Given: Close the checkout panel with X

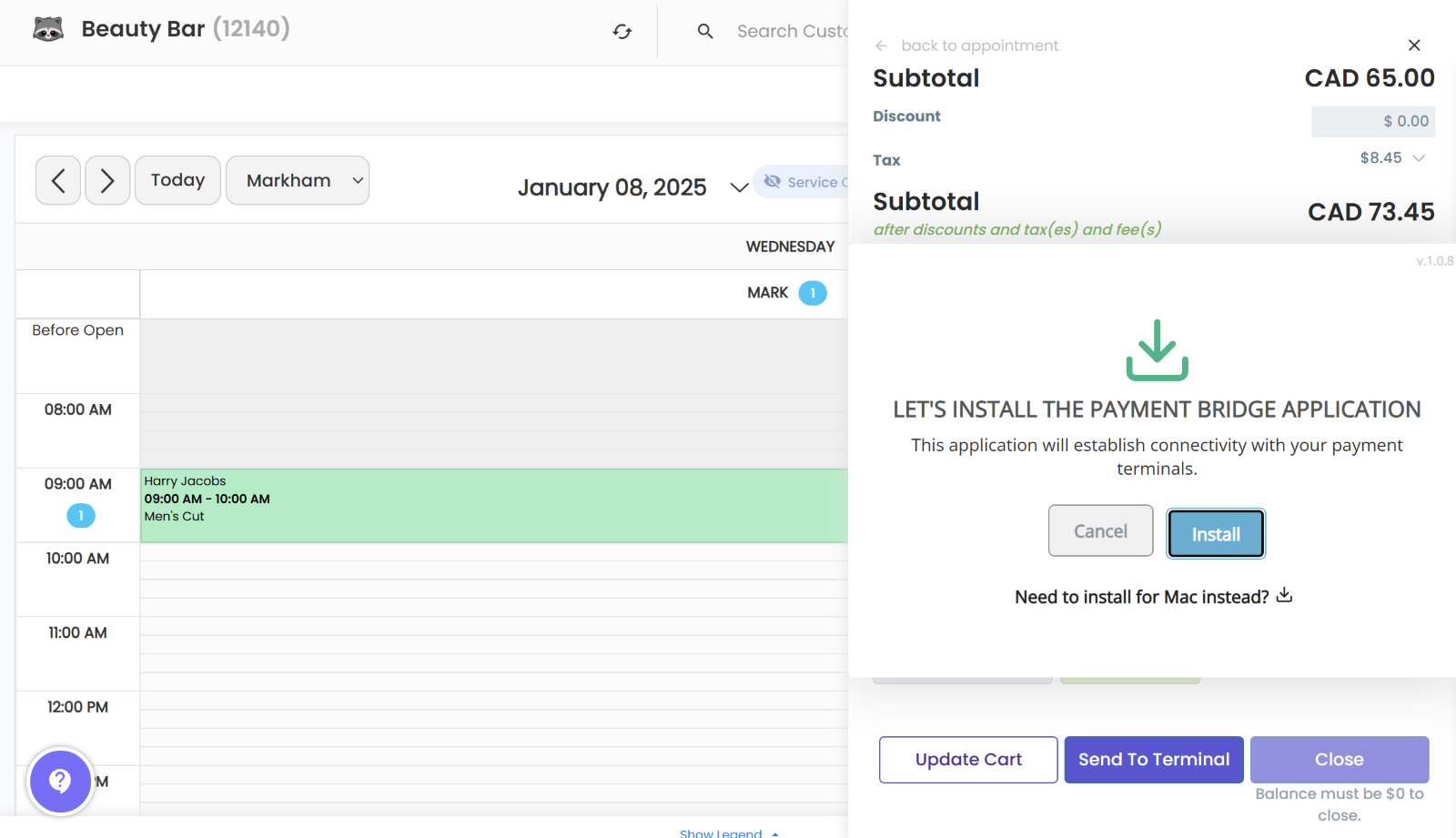Looking at the screenshot, I should click(1414, 45).
